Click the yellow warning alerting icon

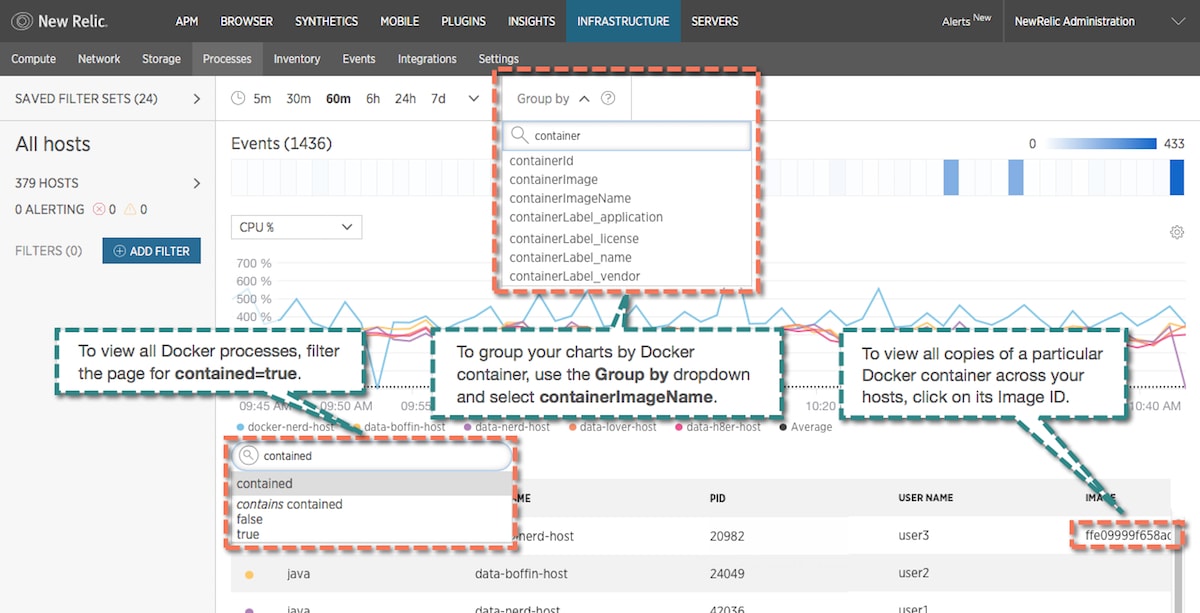point(130,209)
